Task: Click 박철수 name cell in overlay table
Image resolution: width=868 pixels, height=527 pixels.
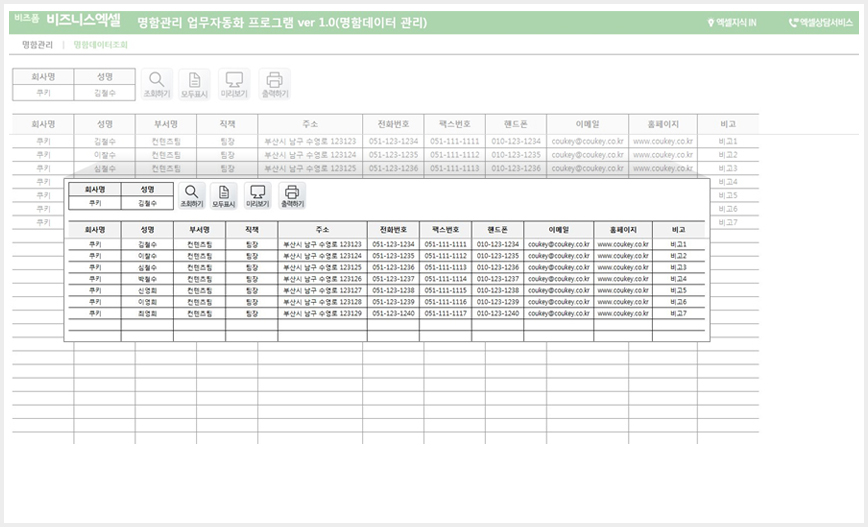Action: [147, 279]
